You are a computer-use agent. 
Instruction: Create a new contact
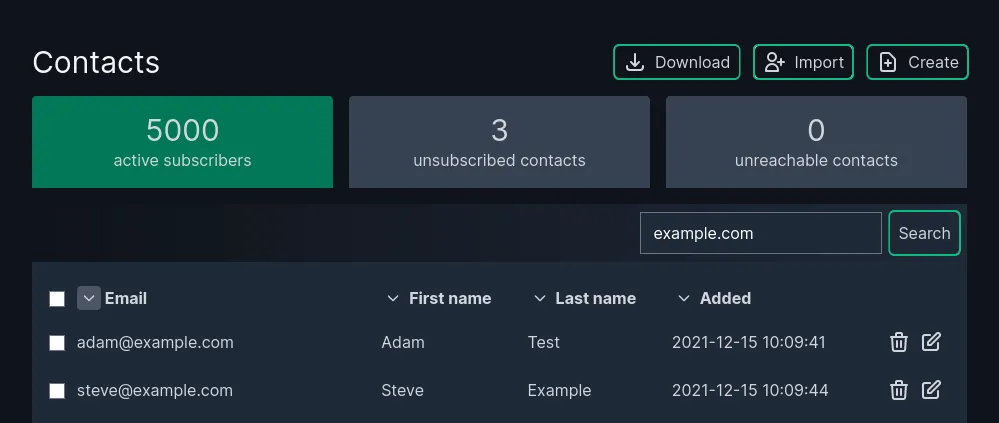pos(917,62)
